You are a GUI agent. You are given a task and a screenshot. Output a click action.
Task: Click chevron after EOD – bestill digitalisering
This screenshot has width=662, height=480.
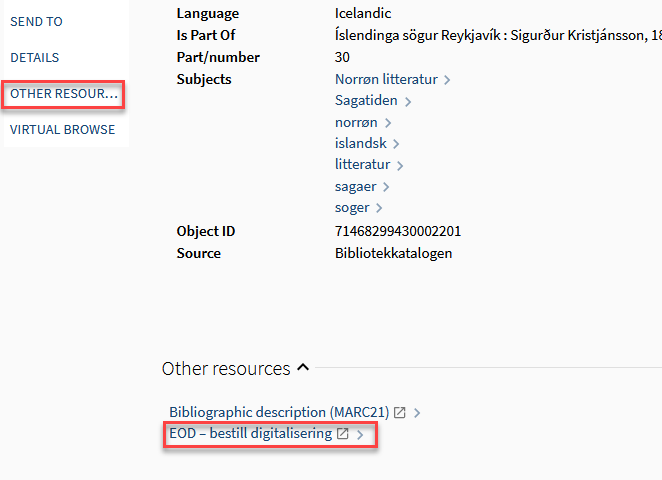pos(360,434)
